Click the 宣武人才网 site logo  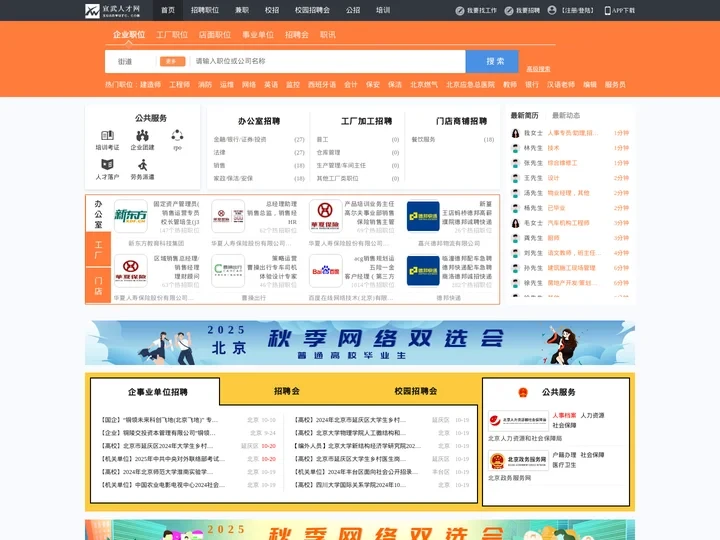(112, 10)
